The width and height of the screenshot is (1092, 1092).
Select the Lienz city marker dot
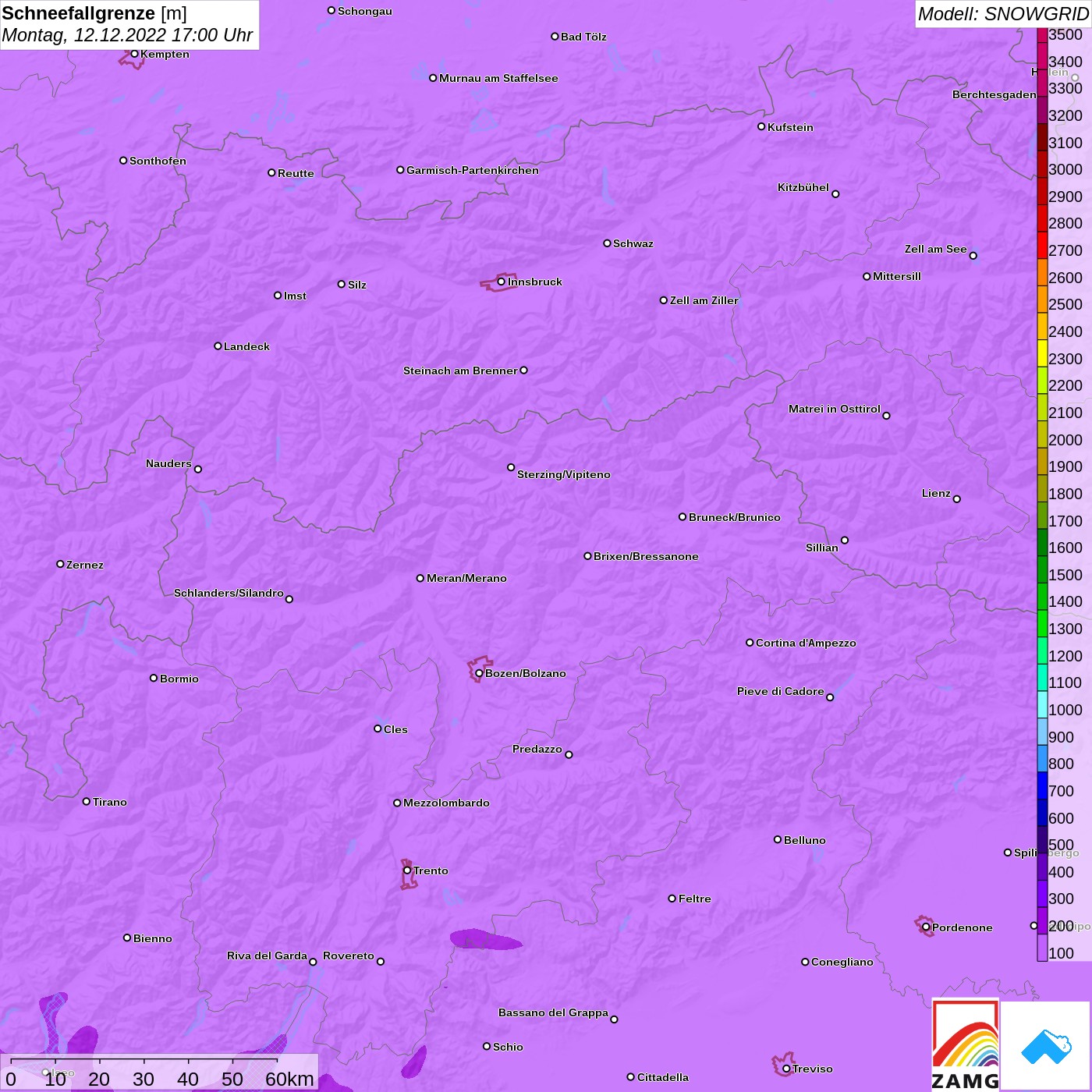(957, 499)
